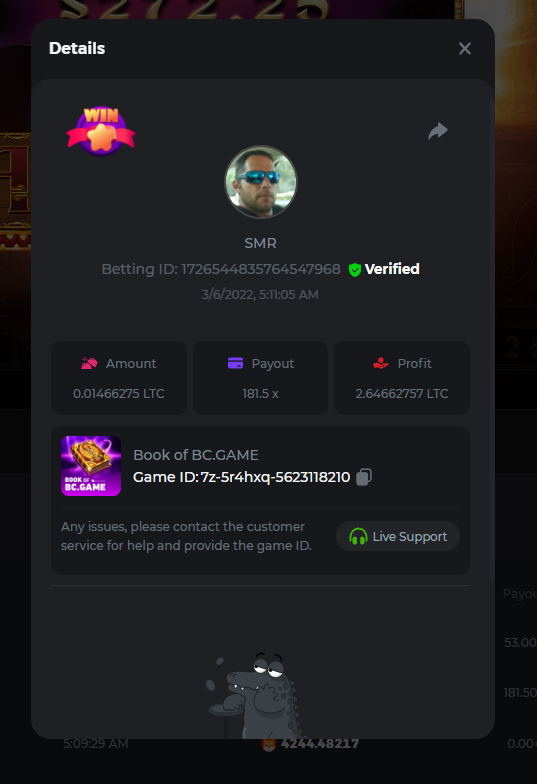Screen dimensions: 537x784
Task: Click the green Verified shield icon
Action: [355, 270]
